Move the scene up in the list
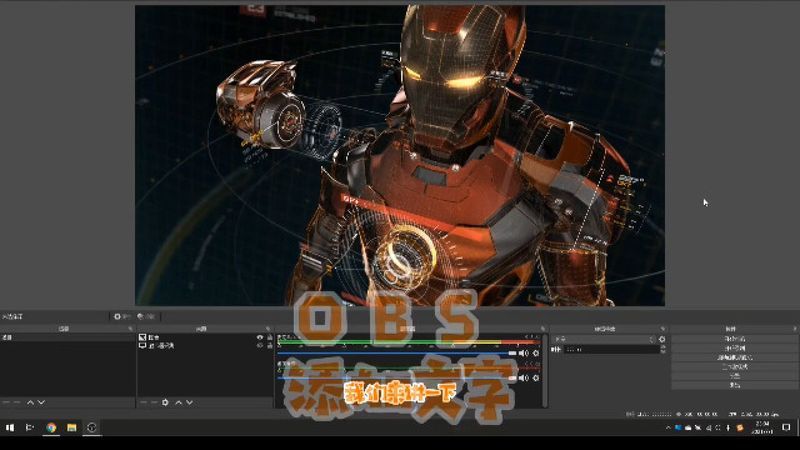The height and width of the screenshot is (450, 800). tap(30, 403)
